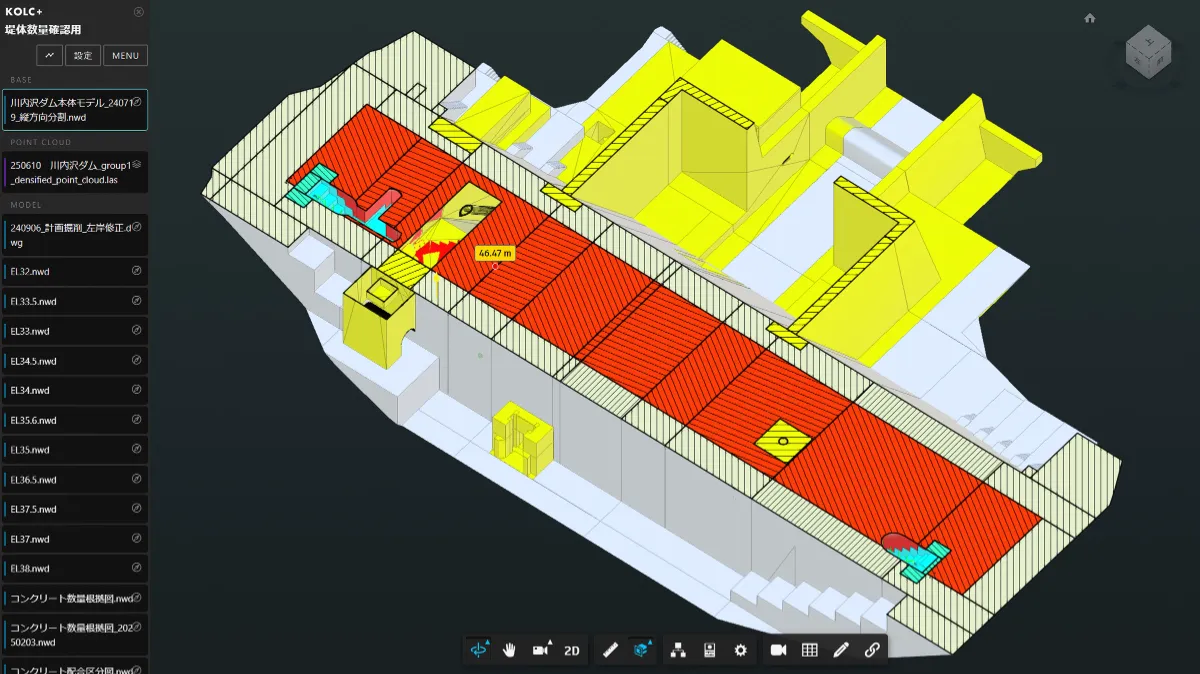
Task: Open the model hierarchy tree icon
Action: (x=678, y=650)
